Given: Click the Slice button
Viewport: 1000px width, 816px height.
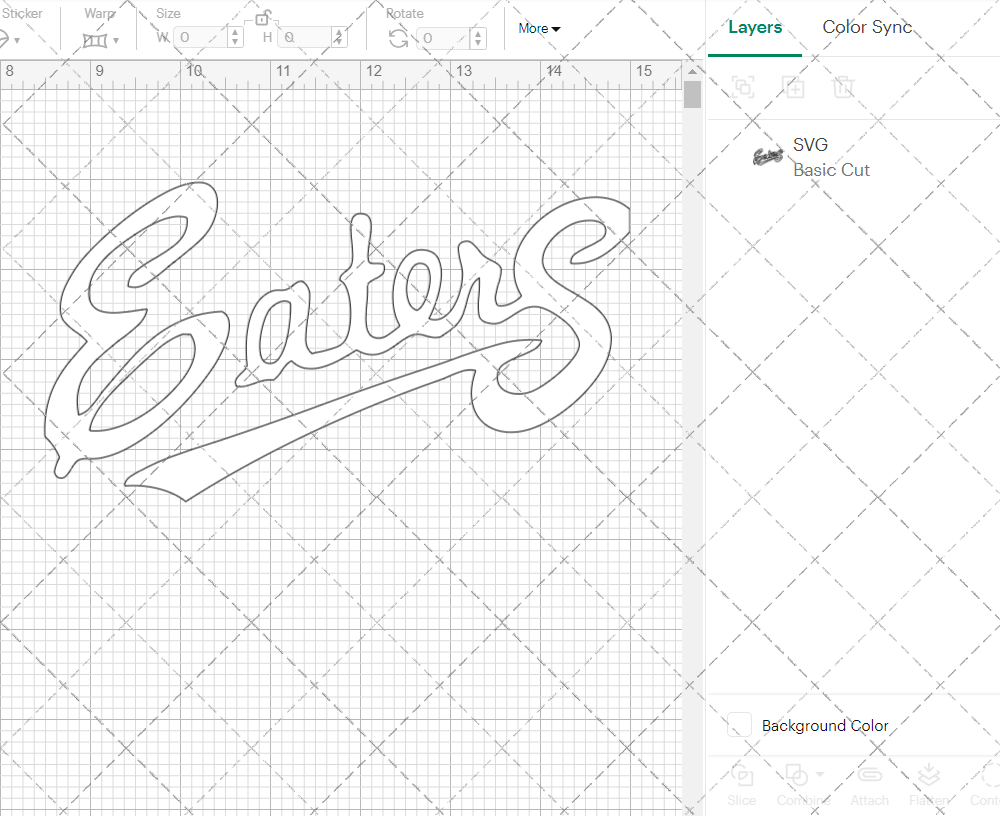Looking at the screenshot, I should coord(742,785).
